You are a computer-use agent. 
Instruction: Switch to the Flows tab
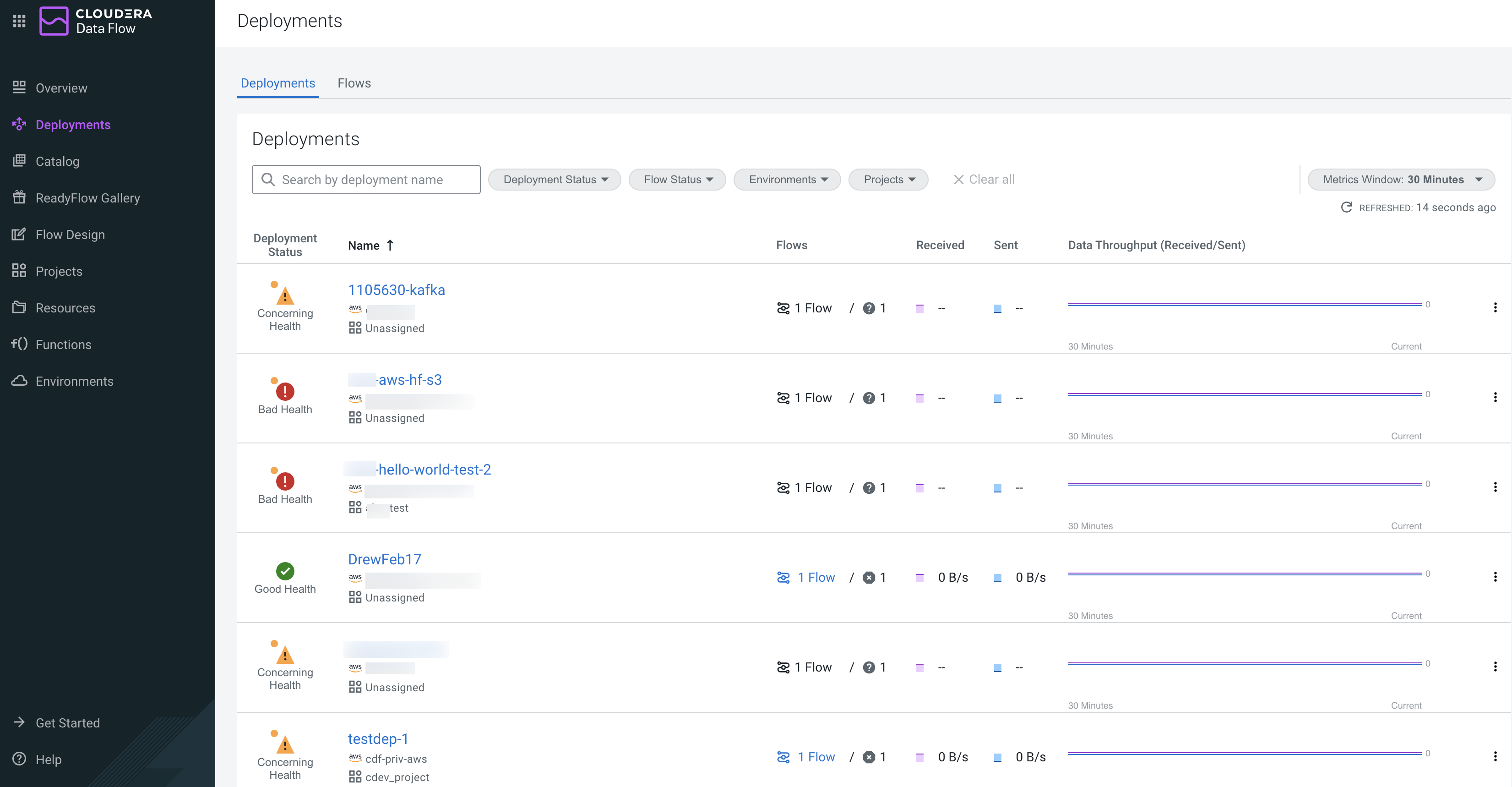coord(354,83)
